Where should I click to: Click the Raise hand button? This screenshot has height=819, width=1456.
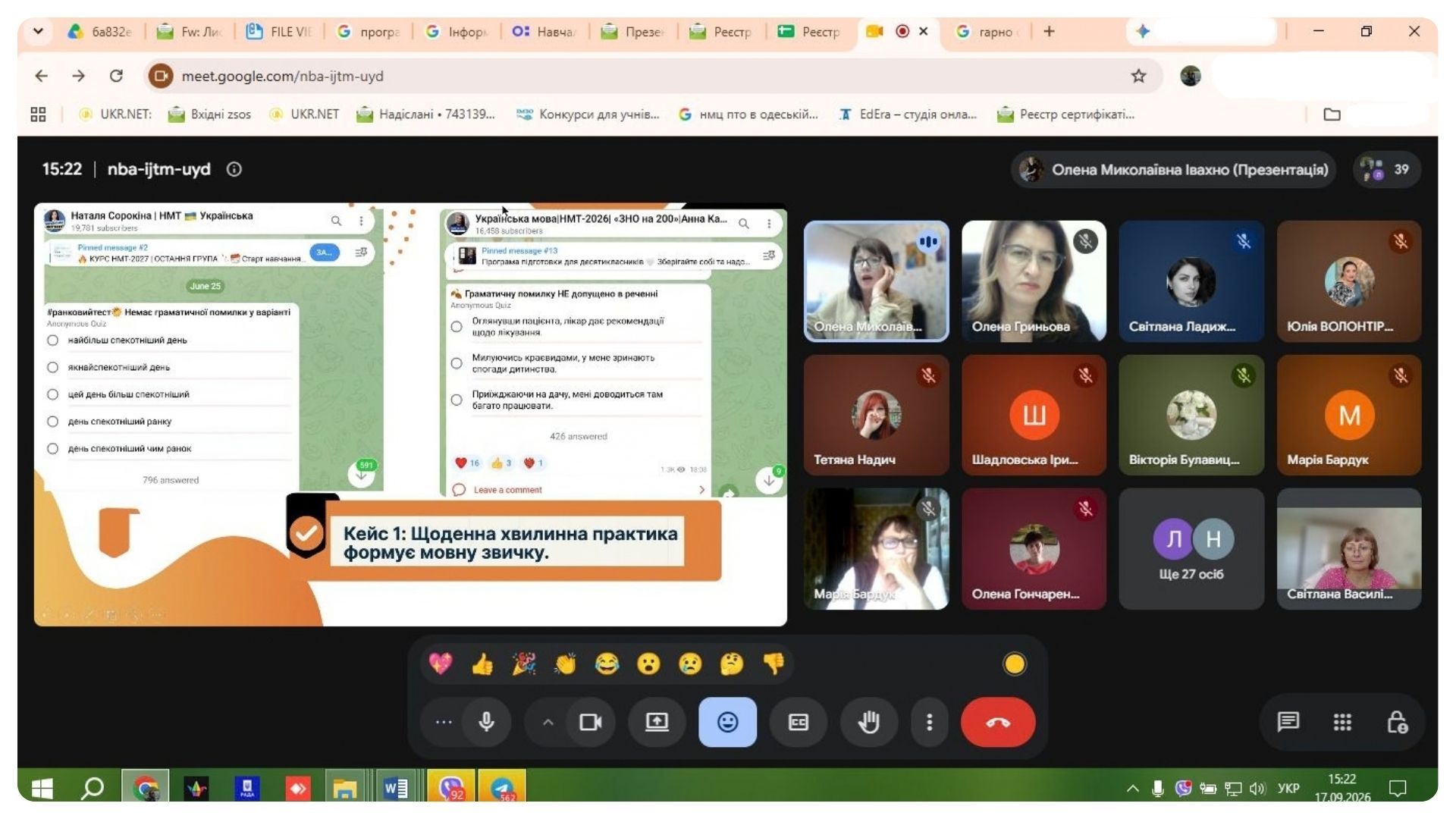coord(868,722)
